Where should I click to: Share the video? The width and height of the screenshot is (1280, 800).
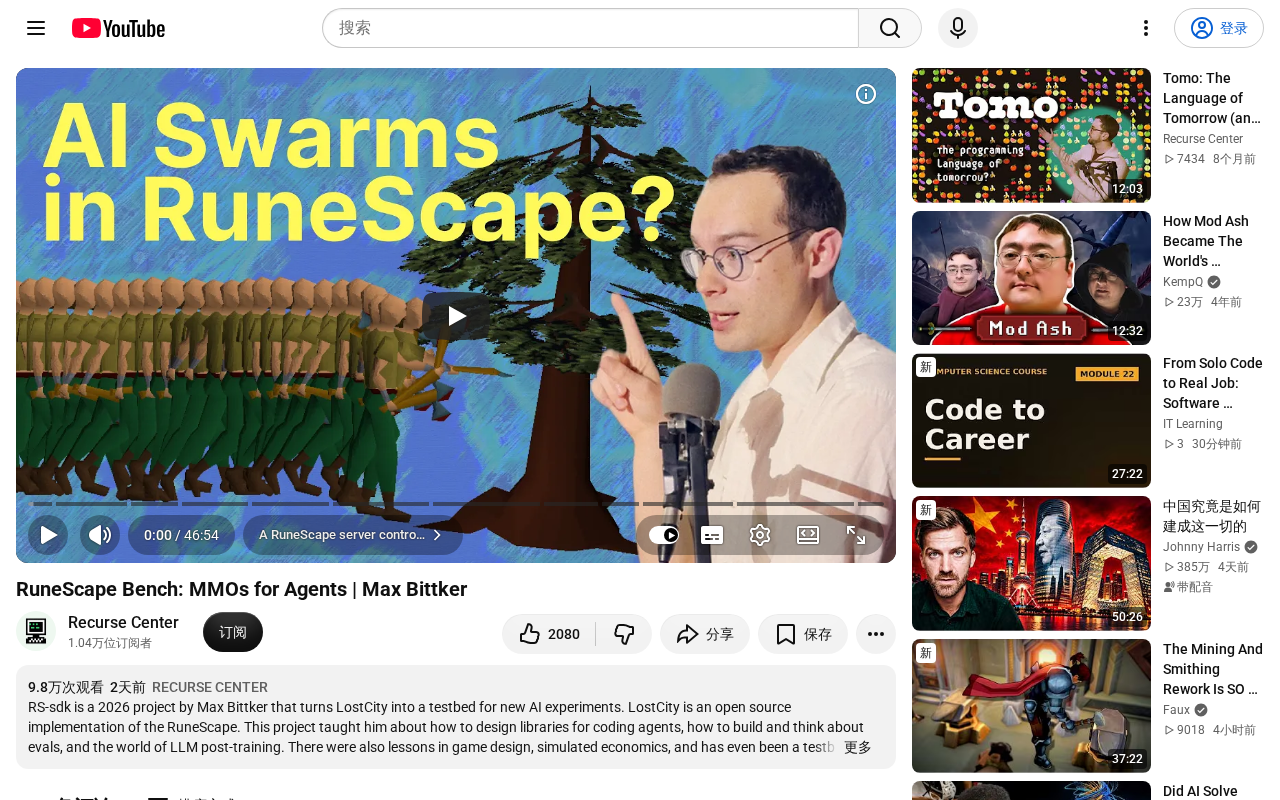pos(705,634)
